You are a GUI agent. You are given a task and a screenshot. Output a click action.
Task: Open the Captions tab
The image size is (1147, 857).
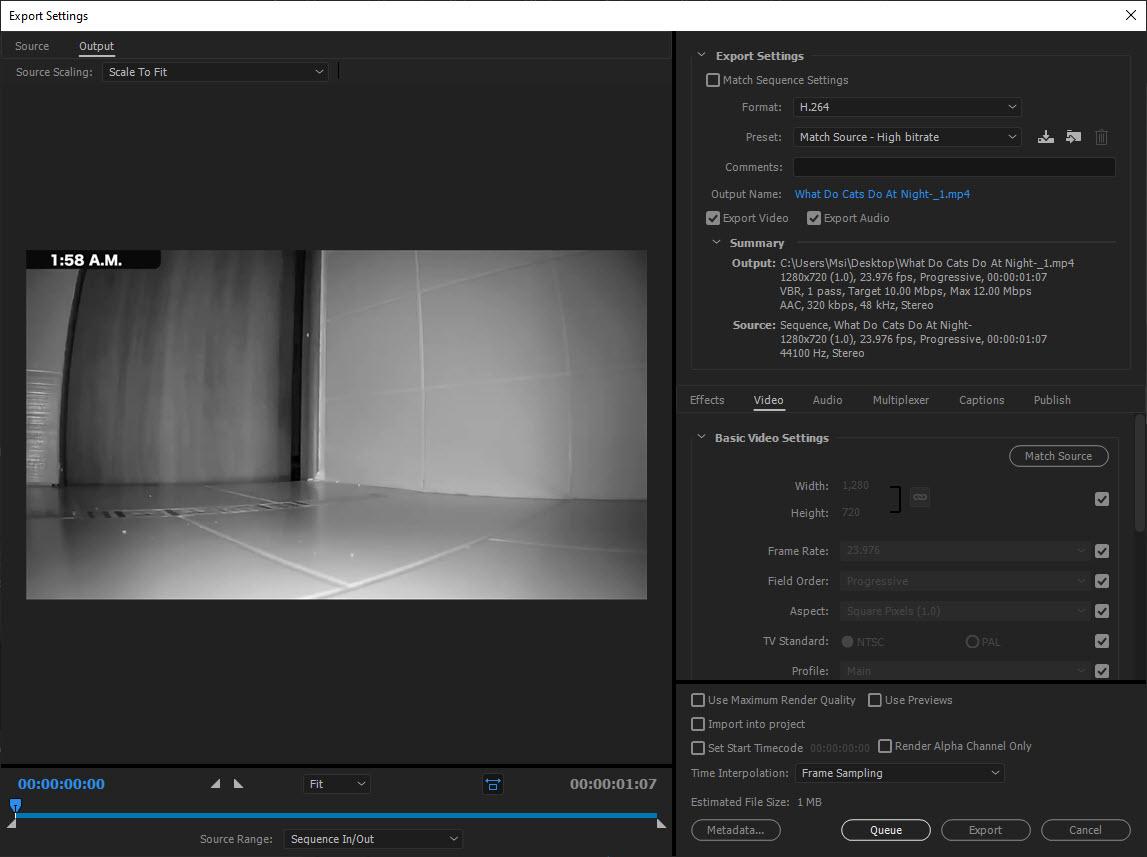pyautogui.click(x=982, y=400)
